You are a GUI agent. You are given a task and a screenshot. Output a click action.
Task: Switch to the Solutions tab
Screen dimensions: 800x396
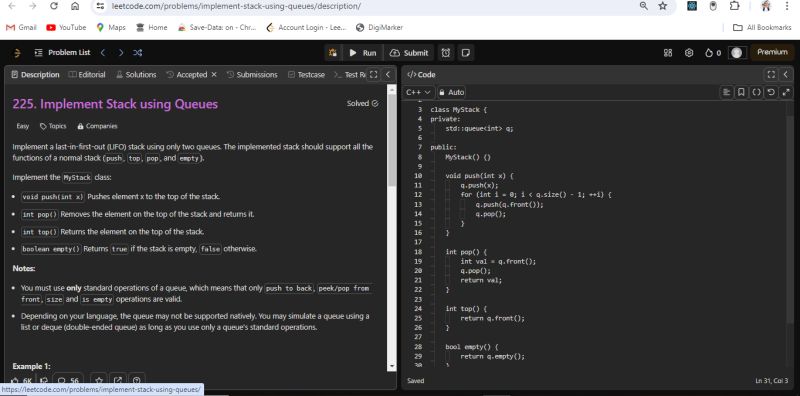pos(136,75)
